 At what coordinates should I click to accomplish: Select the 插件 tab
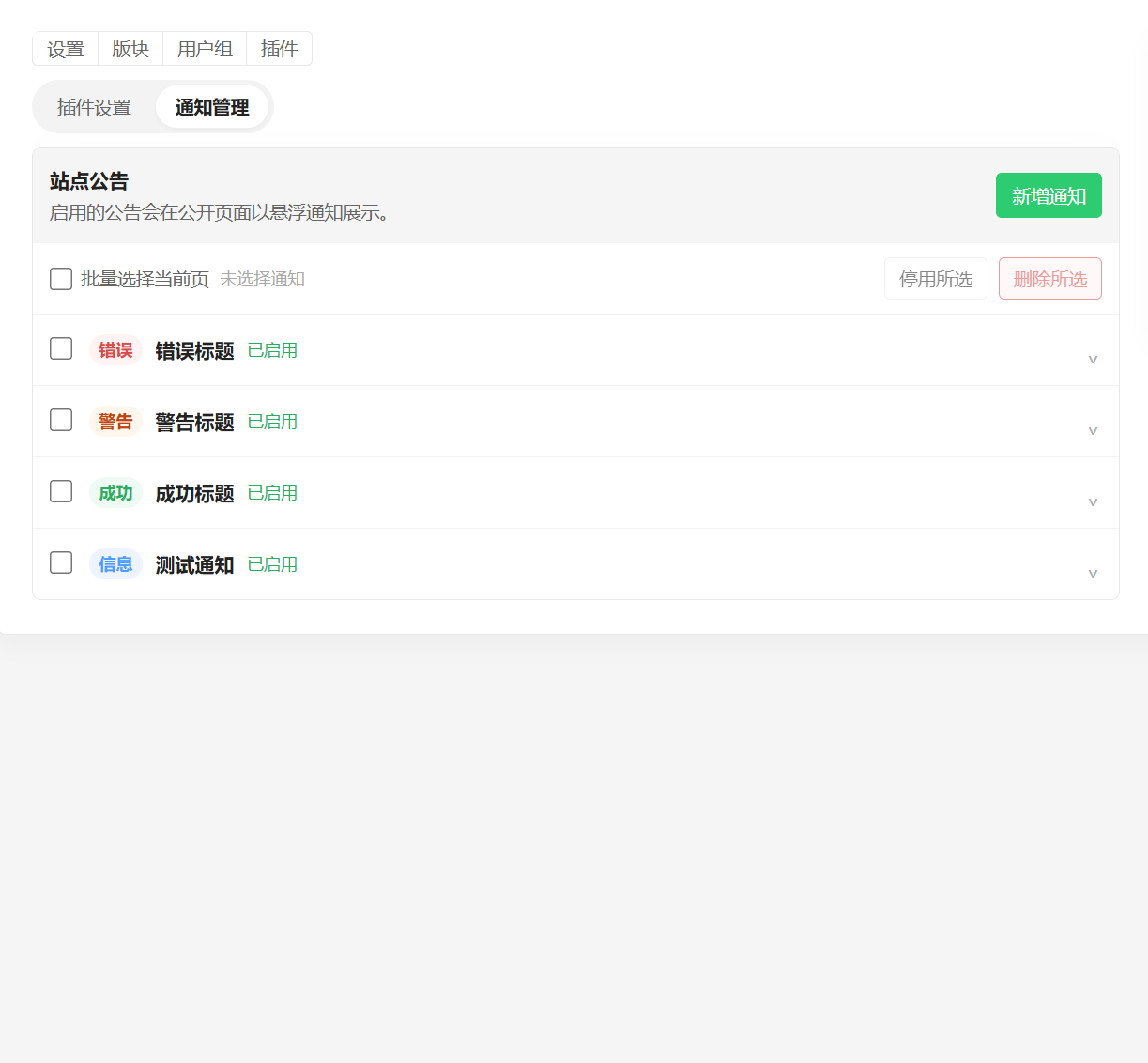(x=279, y=49)
